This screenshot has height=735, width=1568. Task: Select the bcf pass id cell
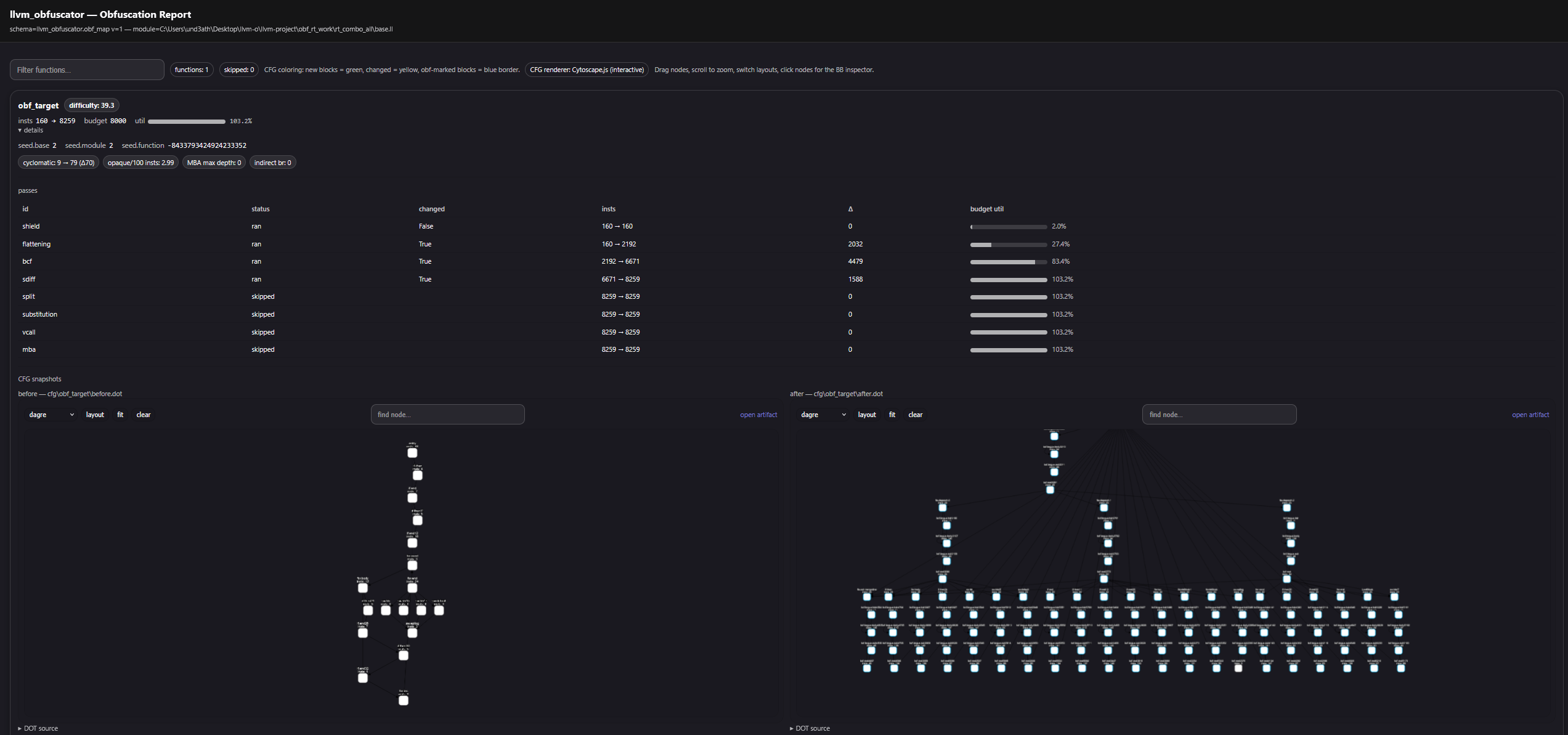point(27,261)
